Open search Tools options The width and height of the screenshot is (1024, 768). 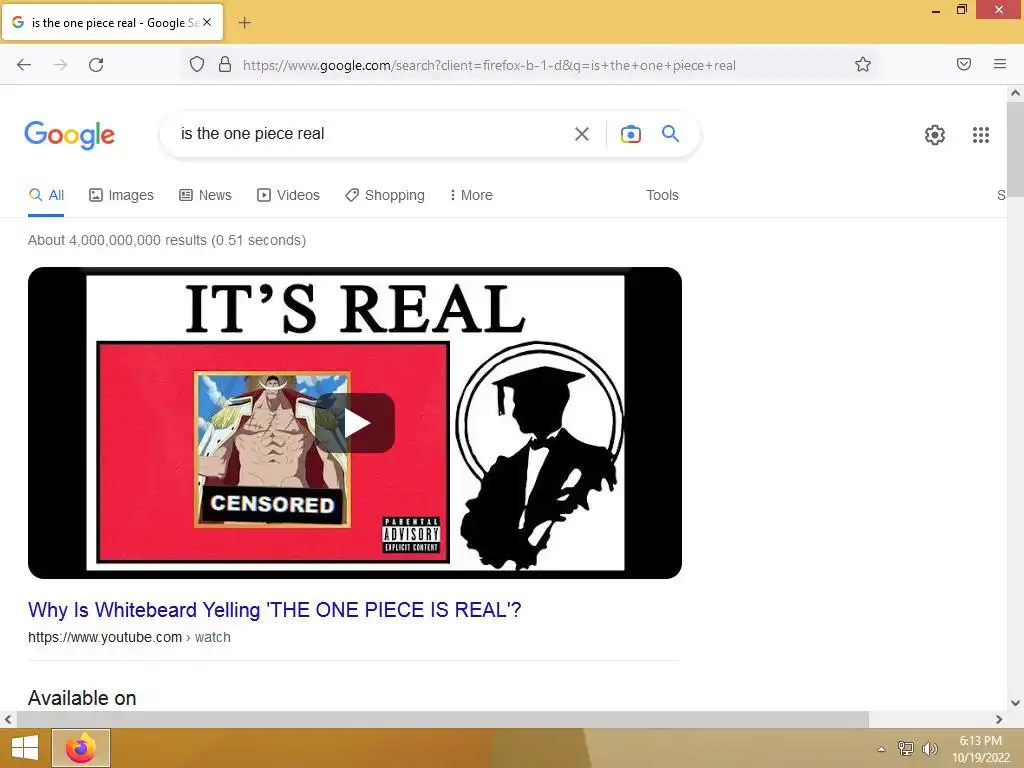pos(662,195)
